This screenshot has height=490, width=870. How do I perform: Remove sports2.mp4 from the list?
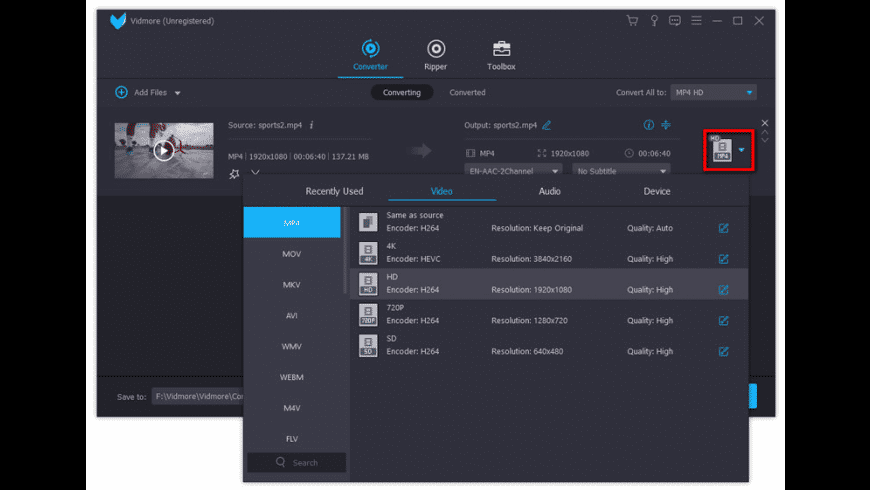point(765,123)
